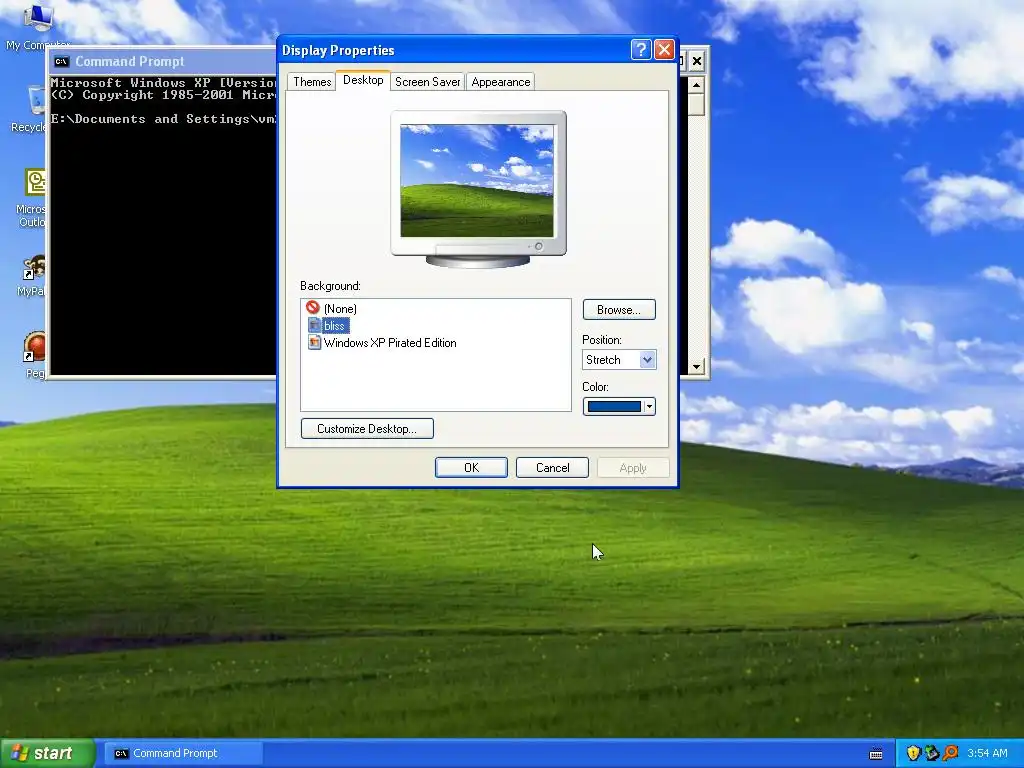1024x768 pixels.
Task: Click the blue background color swatch
Action: 614,406
